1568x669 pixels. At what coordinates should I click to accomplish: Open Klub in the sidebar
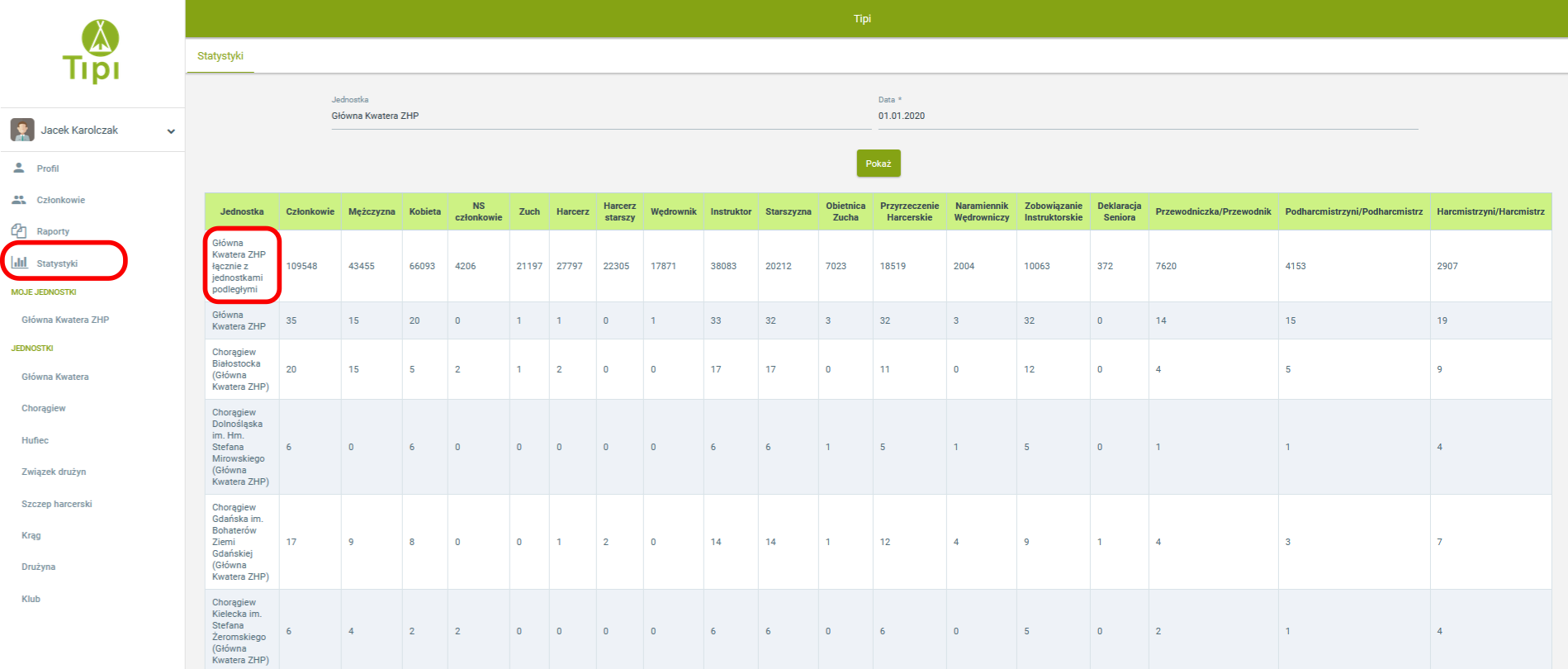click(x=31, y=599)
